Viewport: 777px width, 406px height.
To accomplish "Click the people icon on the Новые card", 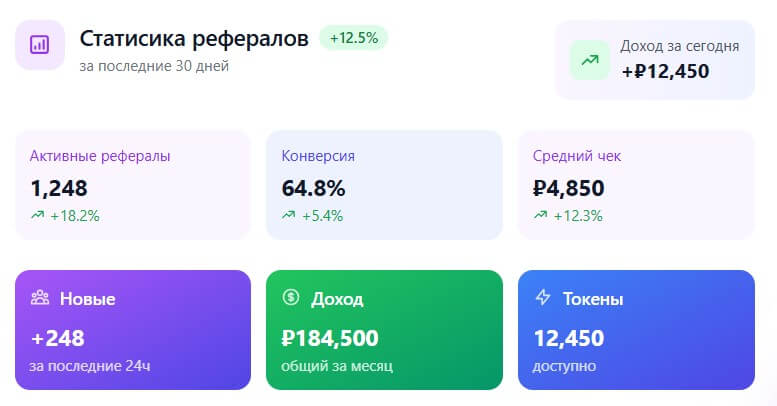I will click(40, 298).
